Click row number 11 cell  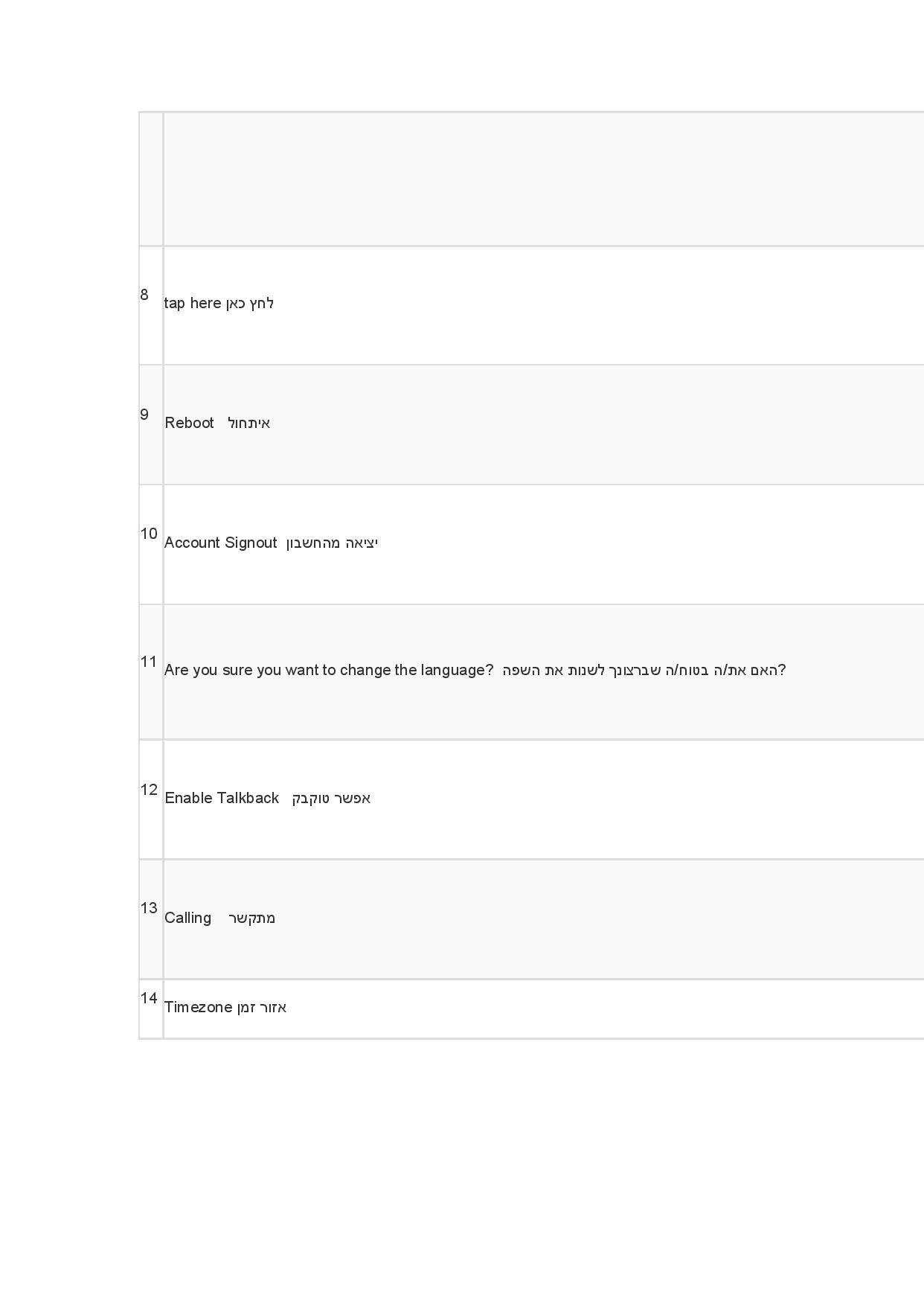[151, 672]
